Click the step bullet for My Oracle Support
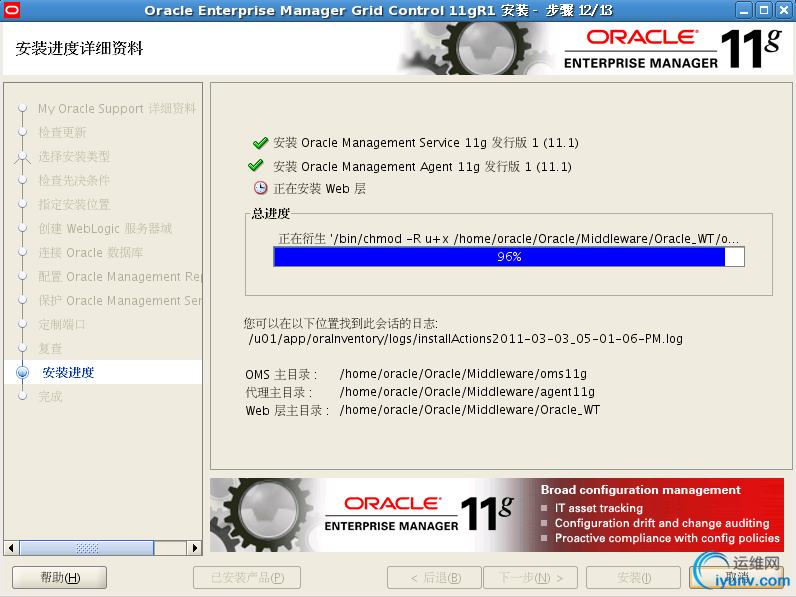This screenshot has width=796, height=597. coord(22,108)
